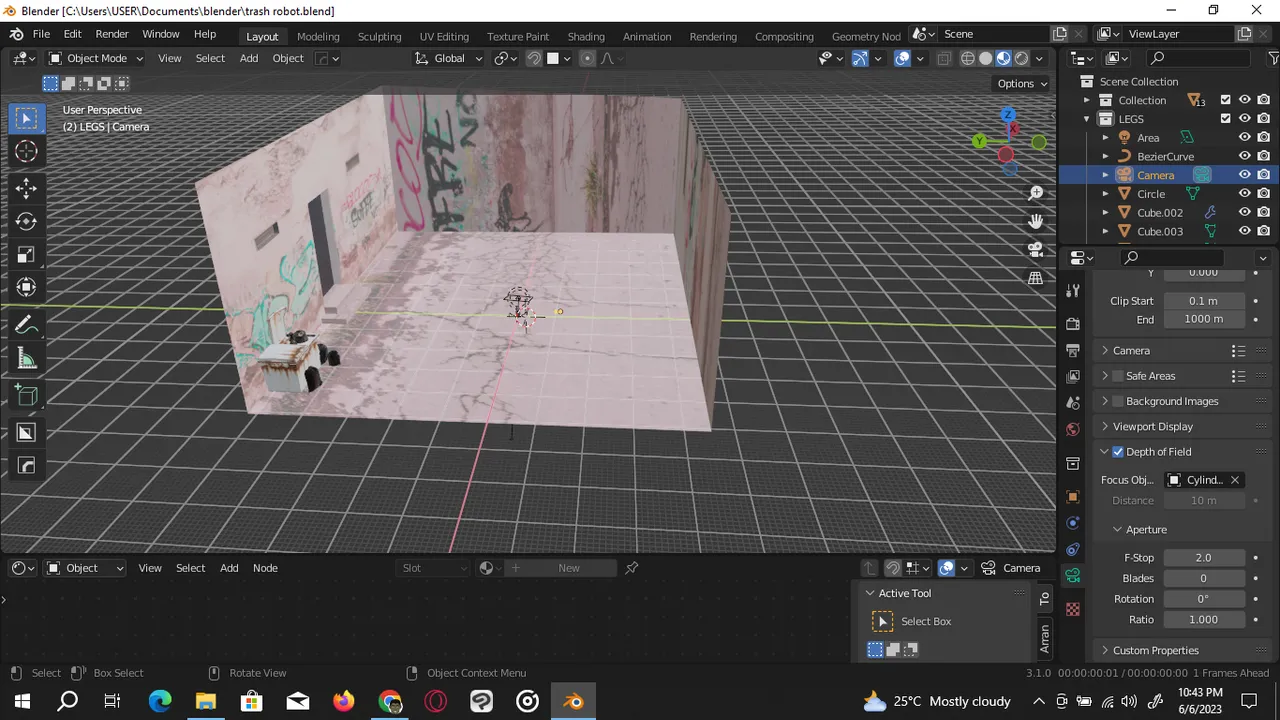Open Blender from the Windows taskbar
The width and height of the screenshot is (1280, 720).
point(574,701)
